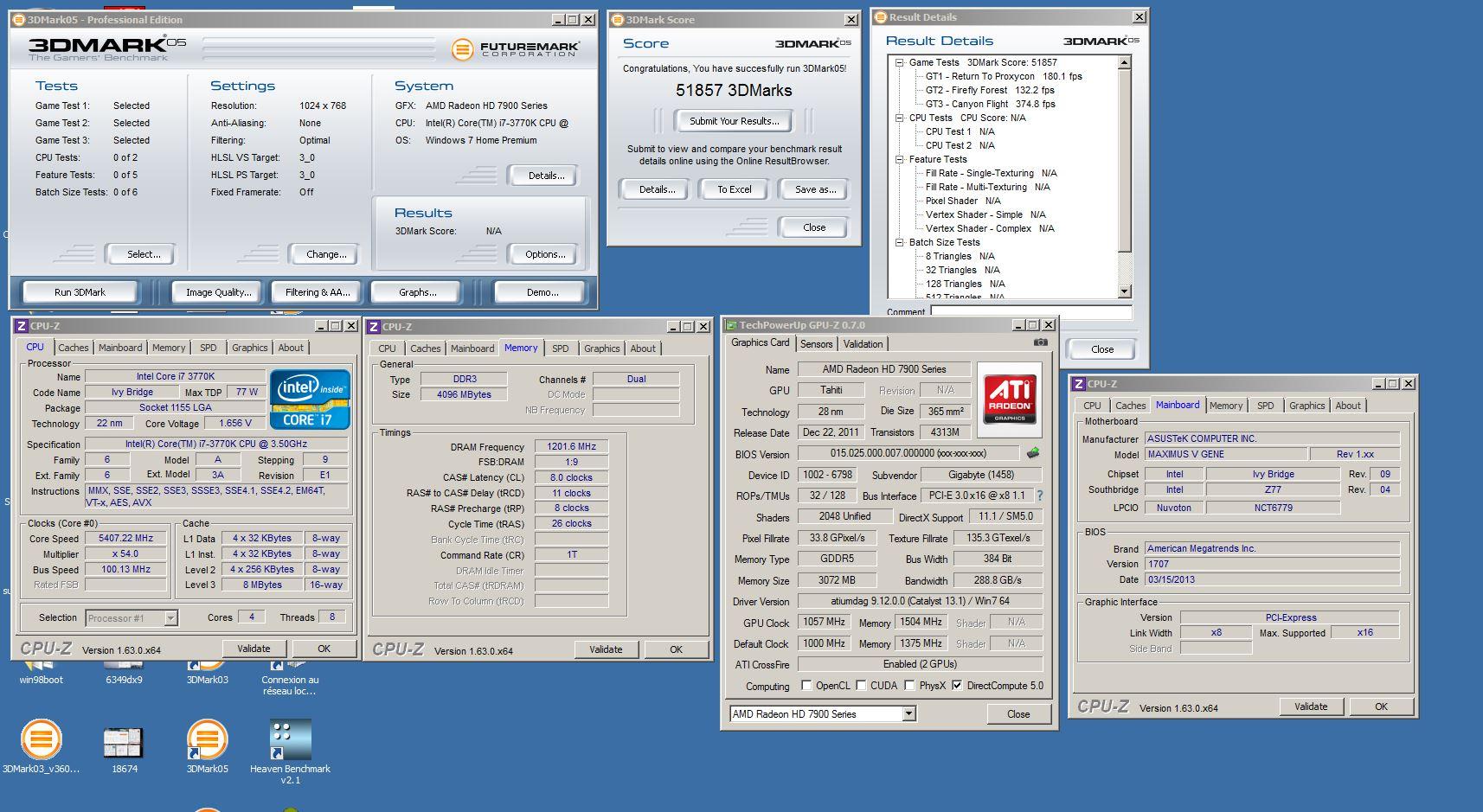Viewport: 1483px width, 812px height.
Task: Open the 6349dx9 desktop icon
Action: (x=124, y=674)
